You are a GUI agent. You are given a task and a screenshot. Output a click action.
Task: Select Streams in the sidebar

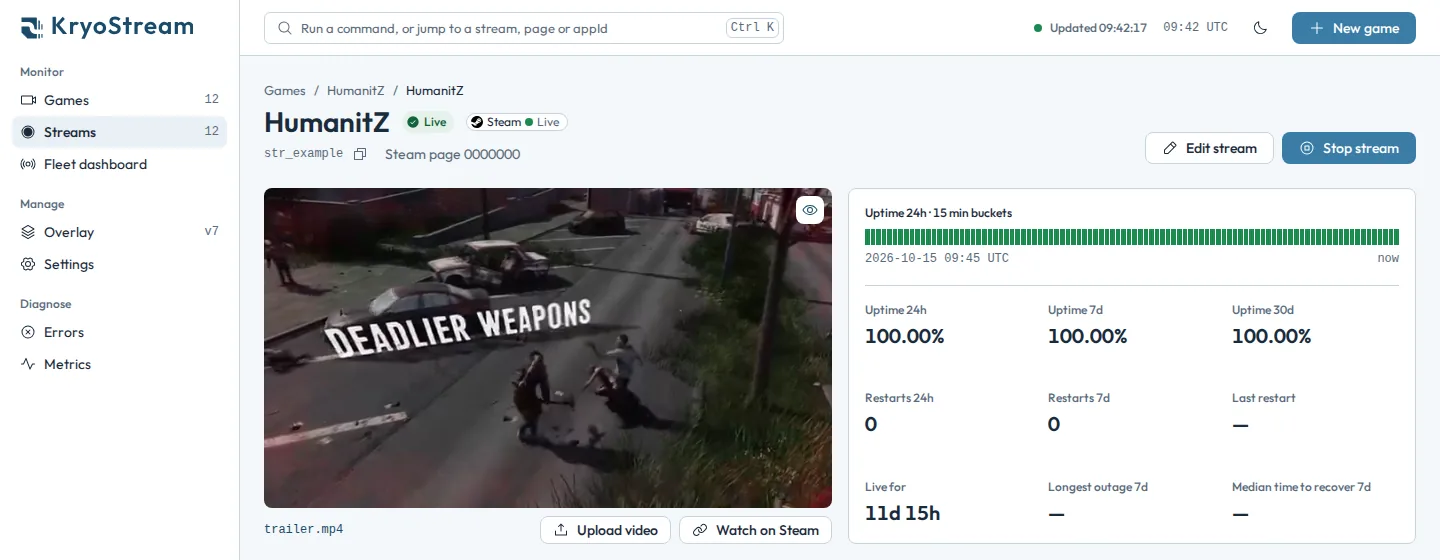[119, 132]
